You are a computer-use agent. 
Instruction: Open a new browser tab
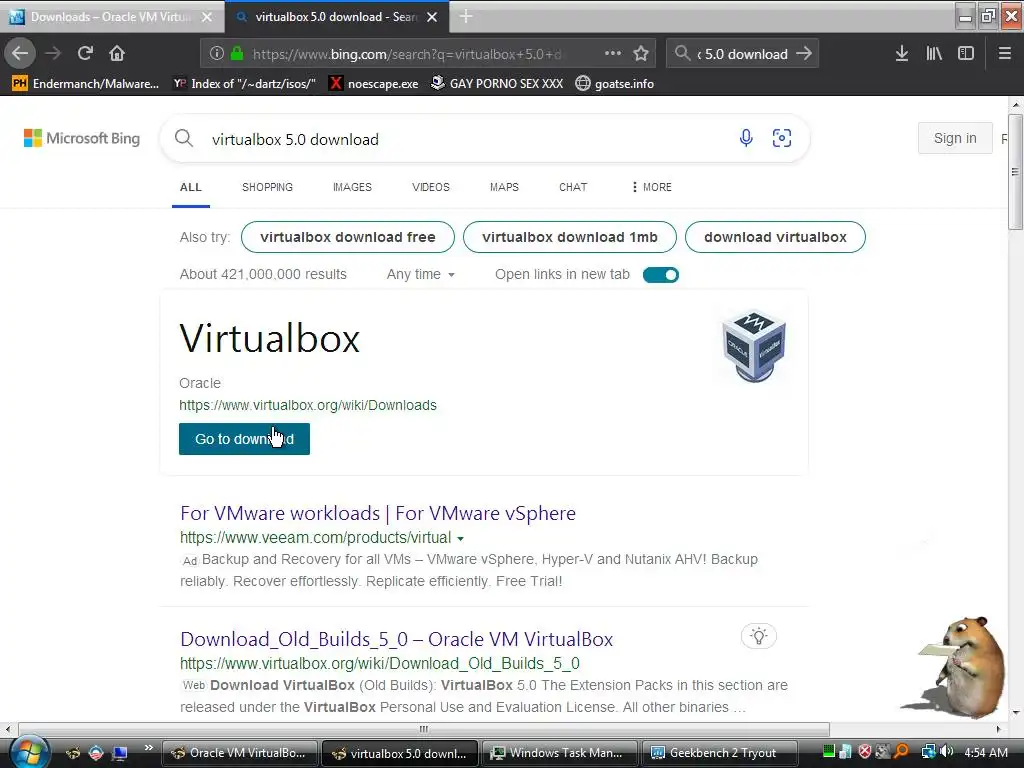click(466, 16)
